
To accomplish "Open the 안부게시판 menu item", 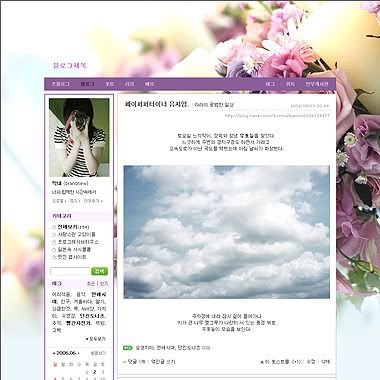I will (317, 84).
